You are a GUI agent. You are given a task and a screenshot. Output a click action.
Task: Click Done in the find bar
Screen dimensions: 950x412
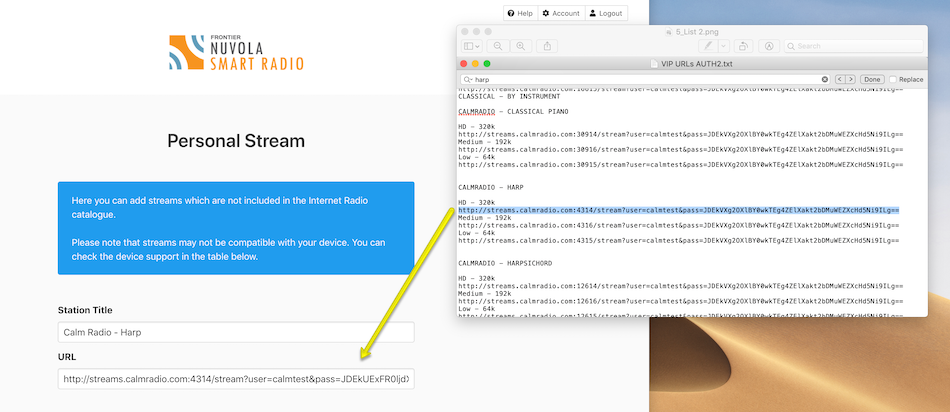click(x=872, y=79)
